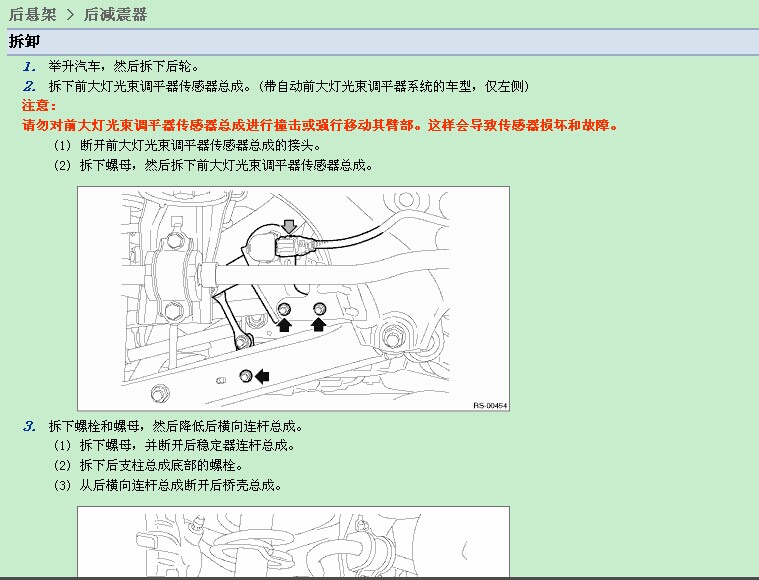This screenshot has width=759, height=580.
Task: Click step number 3.
Action: pos(29,427)
